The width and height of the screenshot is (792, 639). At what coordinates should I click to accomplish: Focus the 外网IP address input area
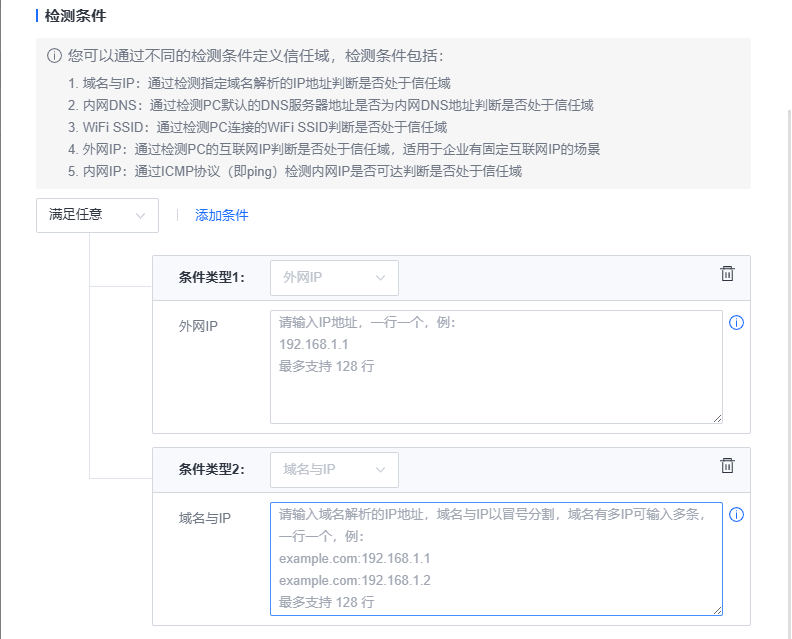(495, 367)
